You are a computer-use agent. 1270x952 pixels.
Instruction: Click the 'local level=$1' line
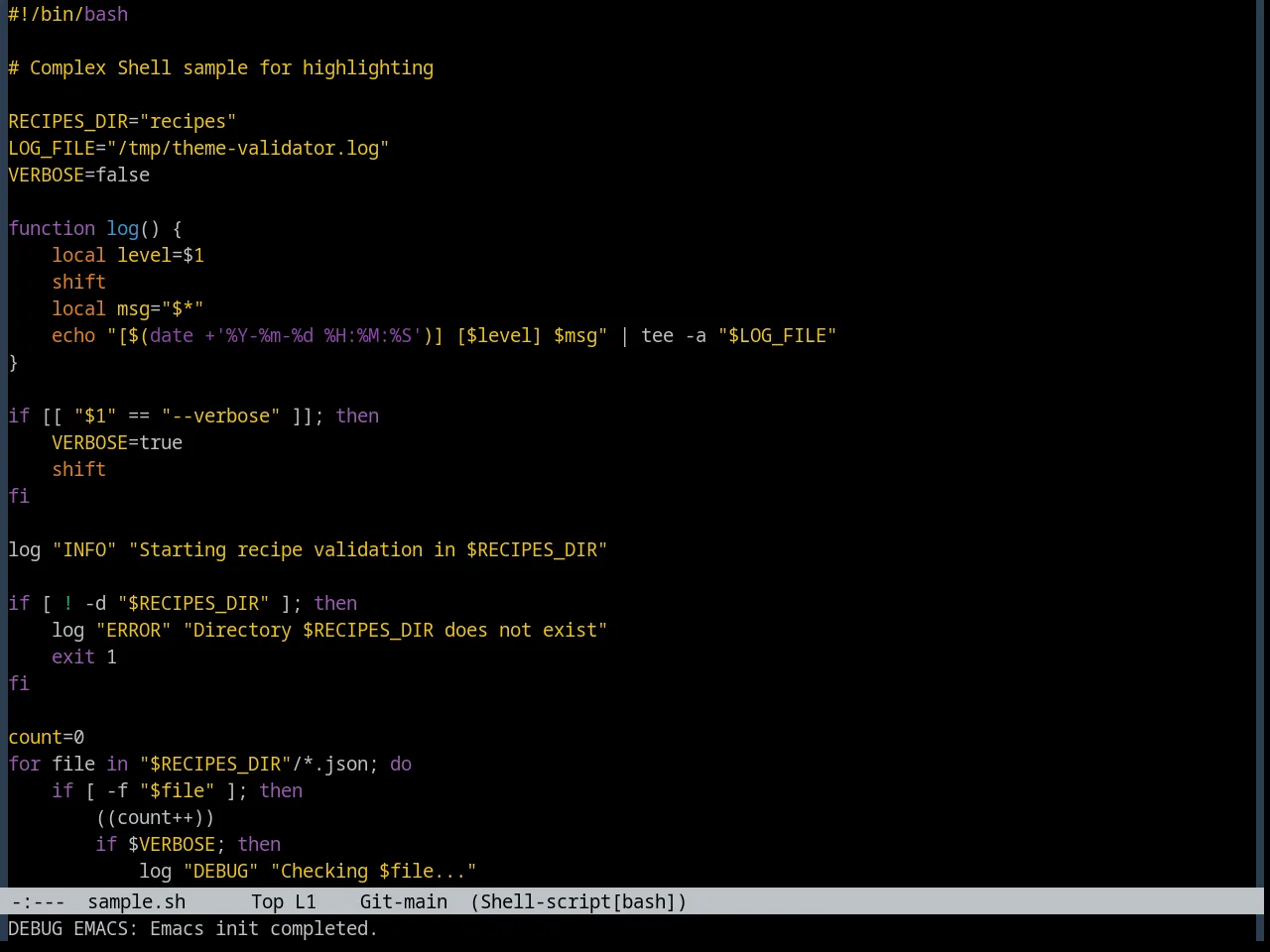pyautogui.click(x=128, y=255)
